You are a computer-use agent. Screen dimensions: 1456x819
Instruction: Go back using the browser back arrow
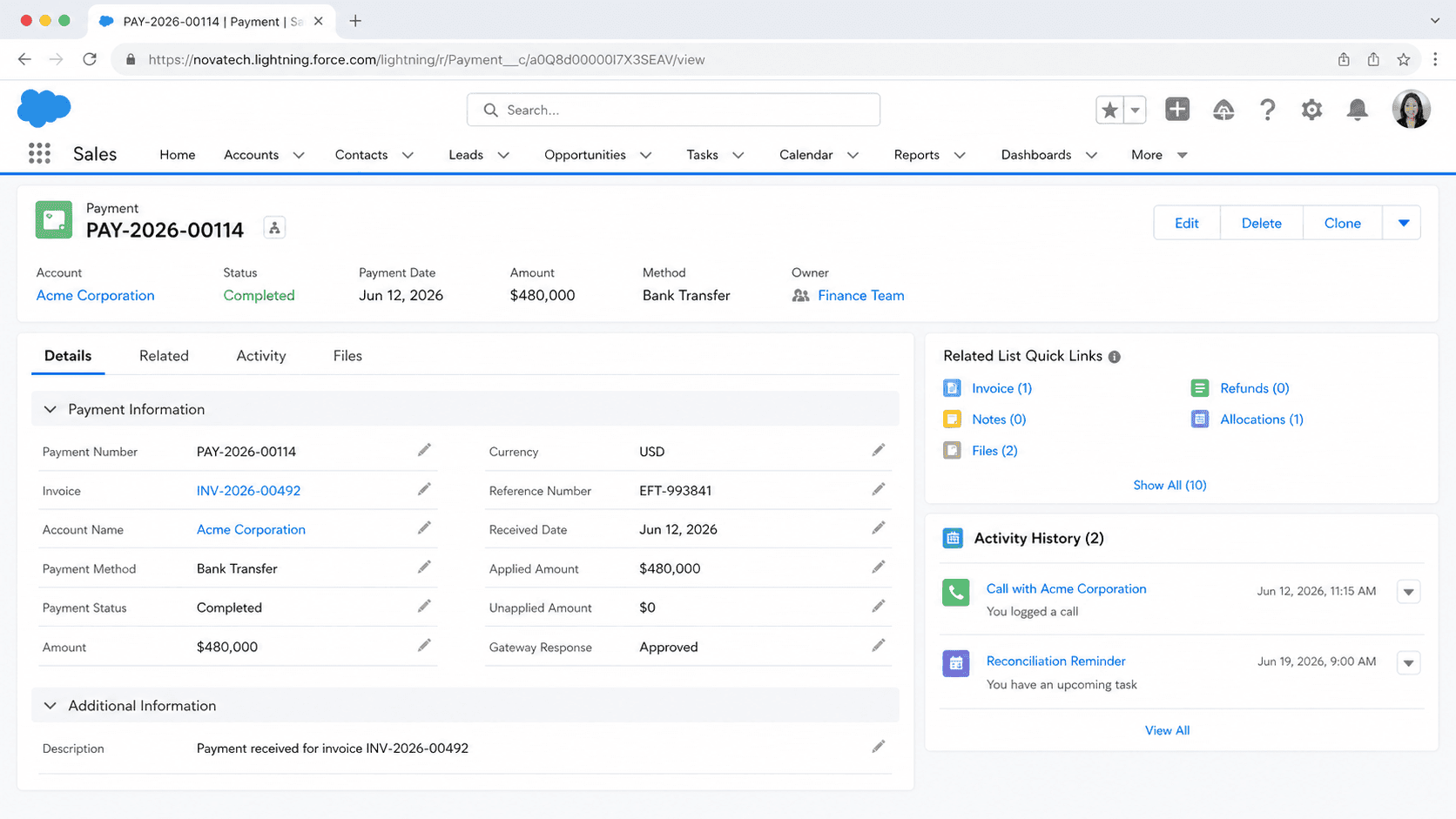pos(24,59)
